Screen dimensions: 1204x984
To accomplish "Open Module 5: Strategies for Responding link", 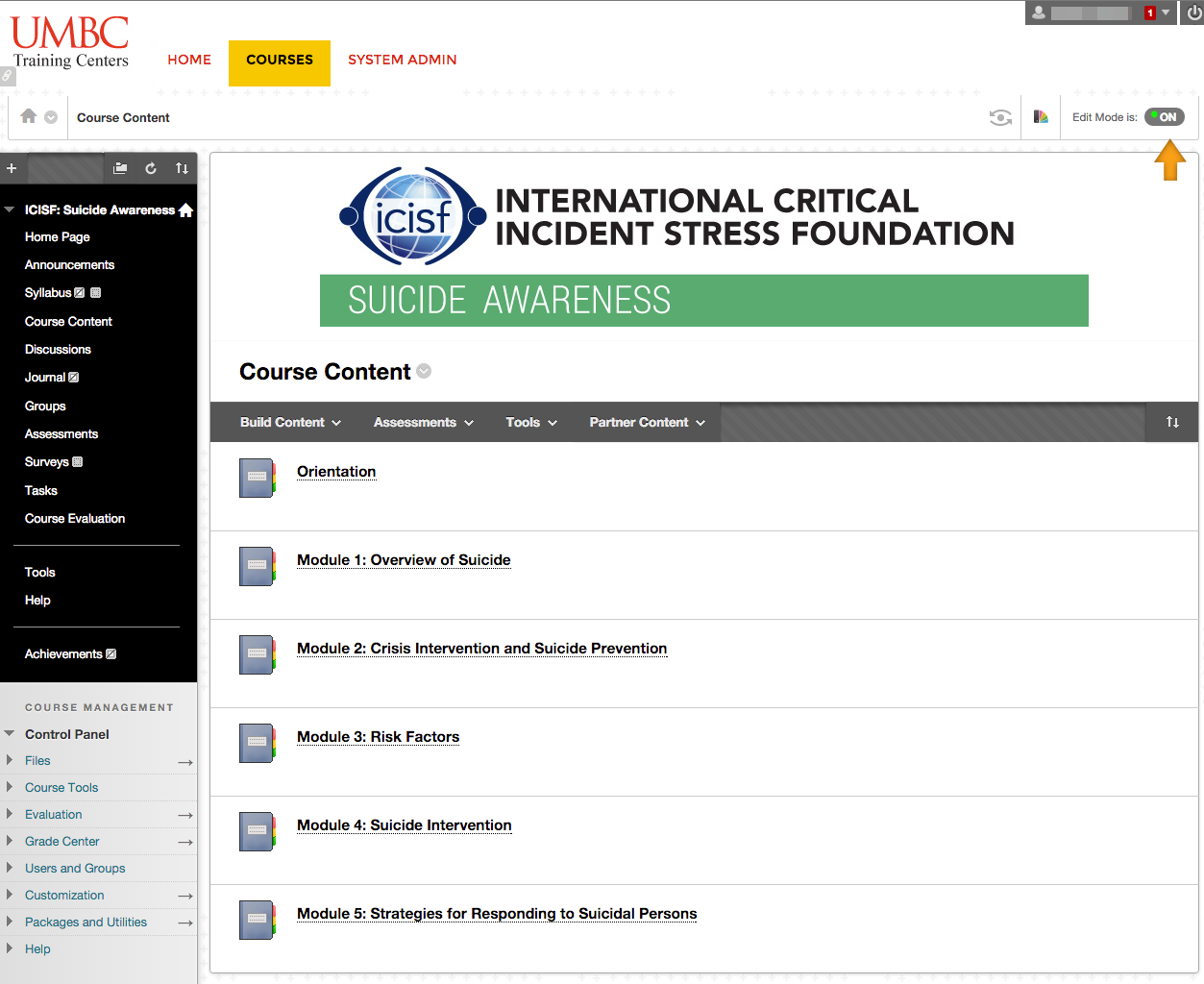I will (497, 914).
